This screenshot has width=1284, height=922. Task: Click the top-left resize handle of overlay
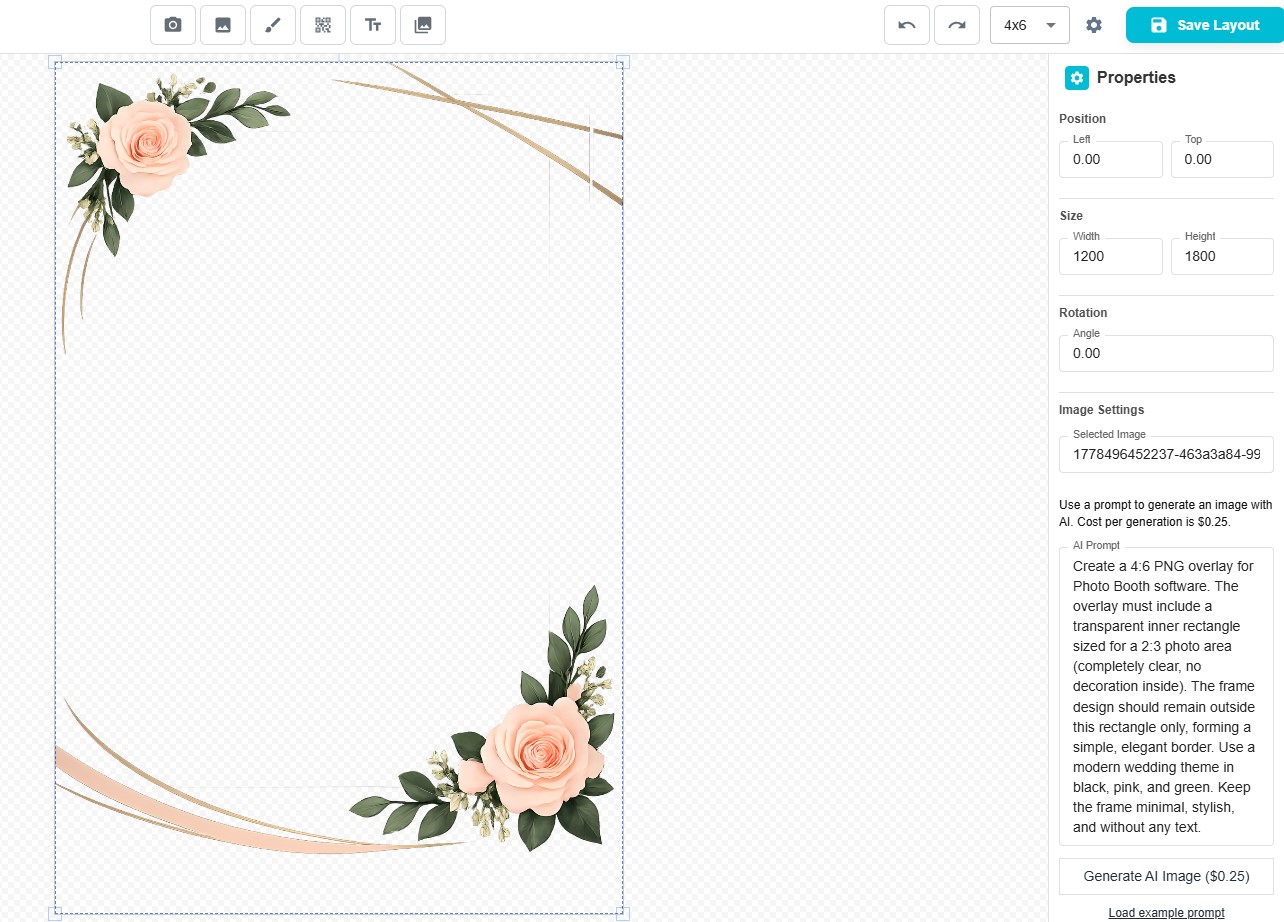pos(55,62)
